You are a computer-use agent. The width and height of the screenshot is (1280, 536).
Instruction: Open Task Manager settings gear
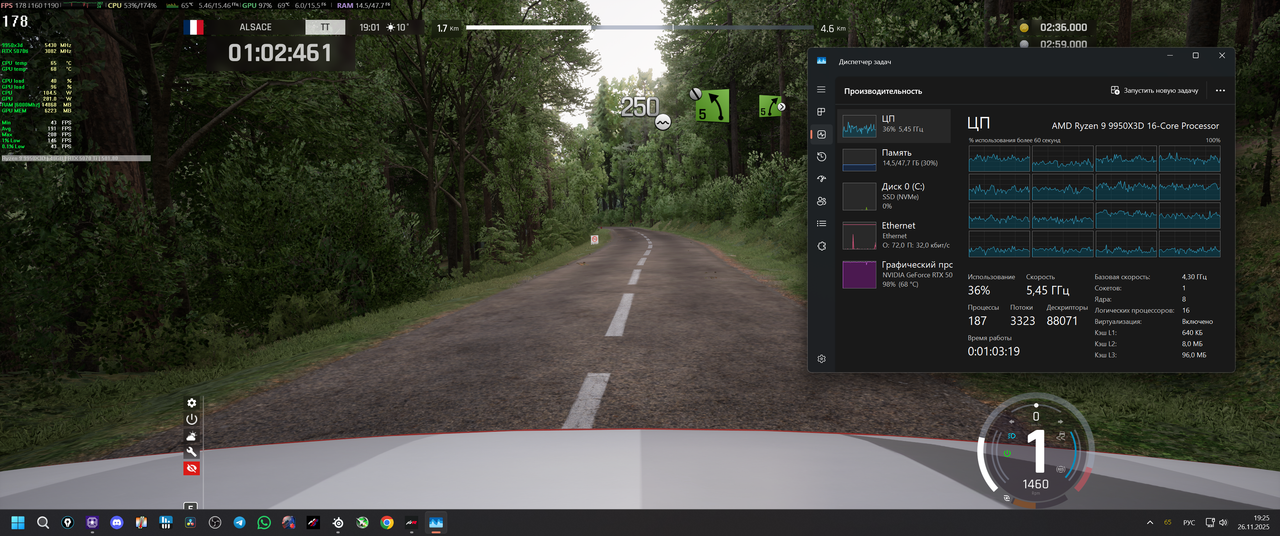(x=821, y=359)
